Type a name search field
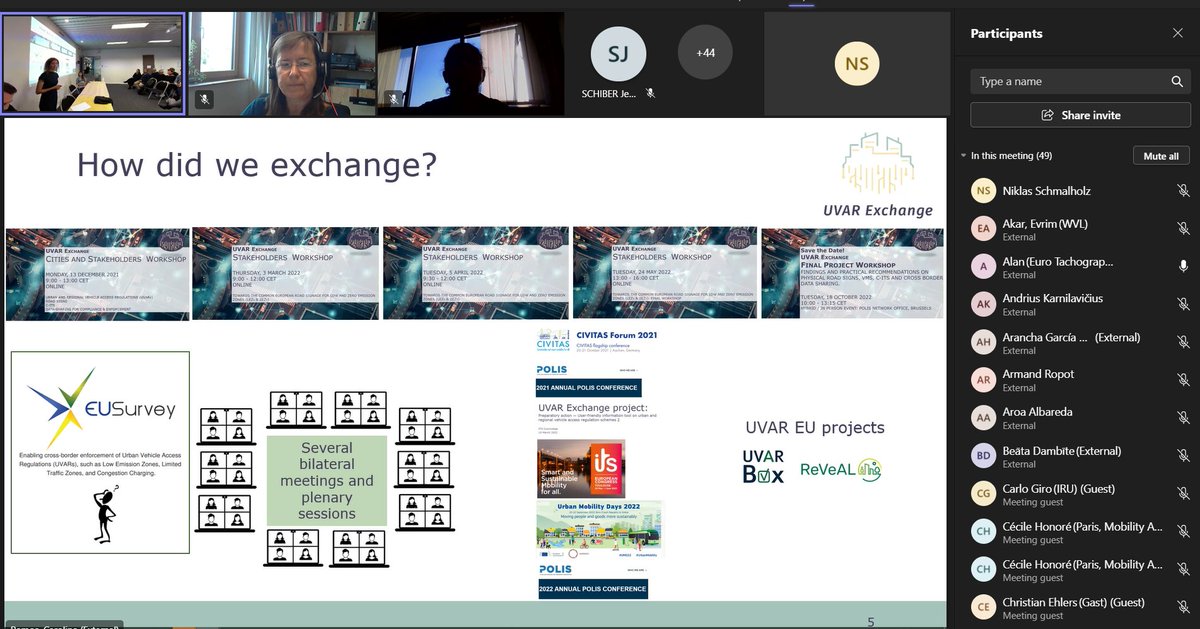The width and height of the screenshot is (1200, 629). click(x=1080, y=82)
